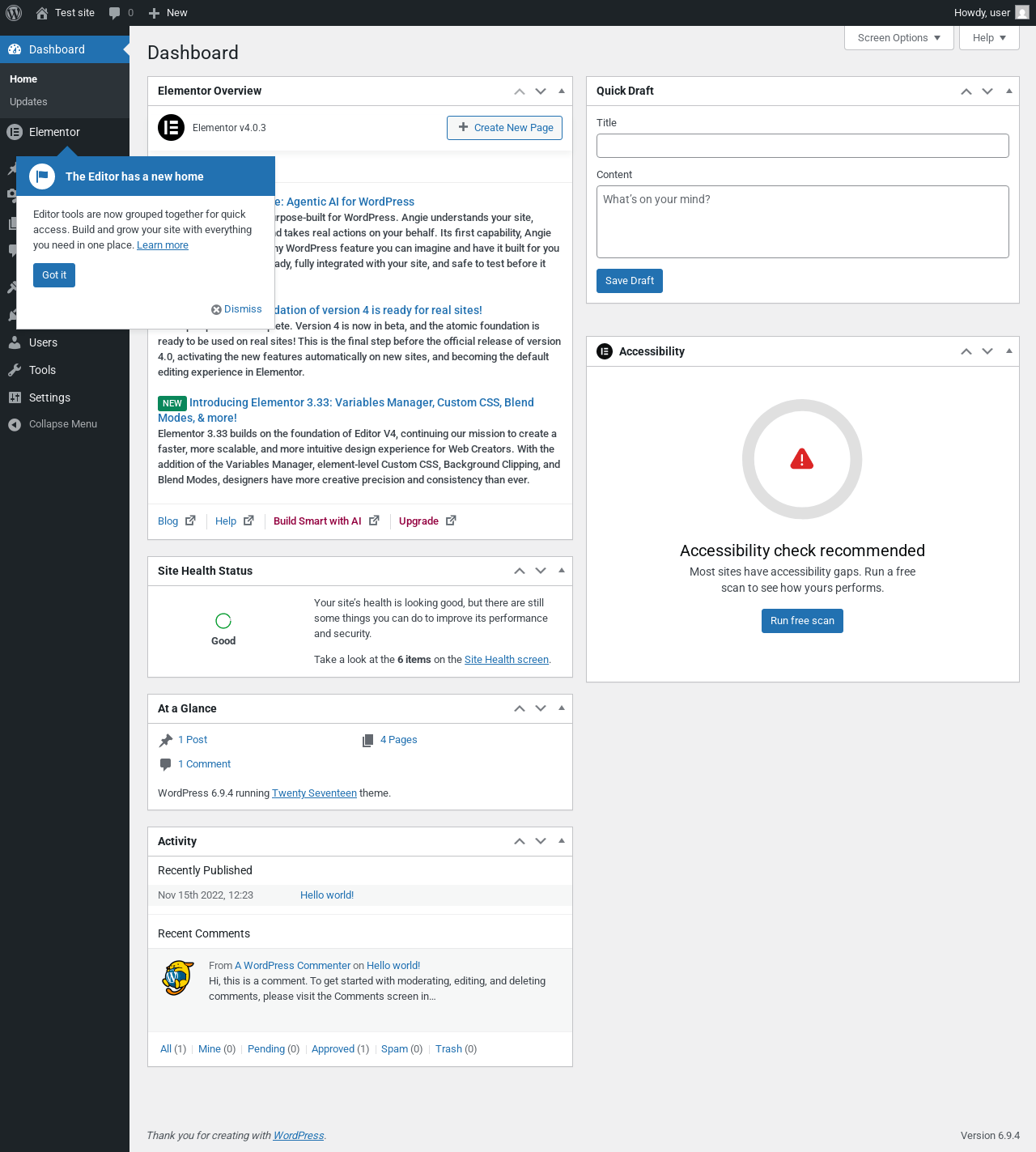This screenshot has width=1036, height=1152.
Task: Click the Quick Draft Title field
Action: click(803, 146)
